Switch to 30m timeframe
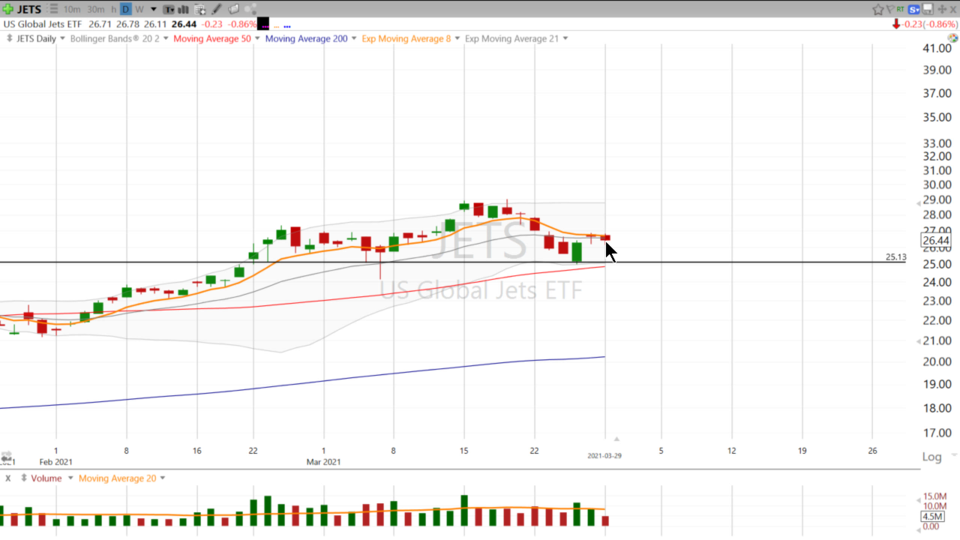This screenshot has width=960, height=540. click(x=96, y=9)
